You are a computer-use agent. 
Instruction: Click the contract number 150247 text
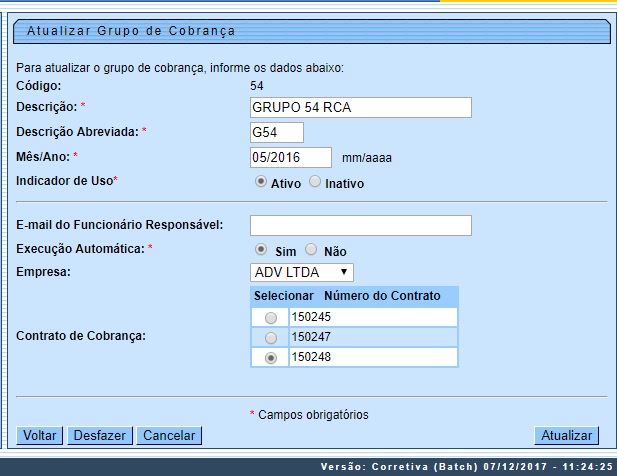point(311,337)
